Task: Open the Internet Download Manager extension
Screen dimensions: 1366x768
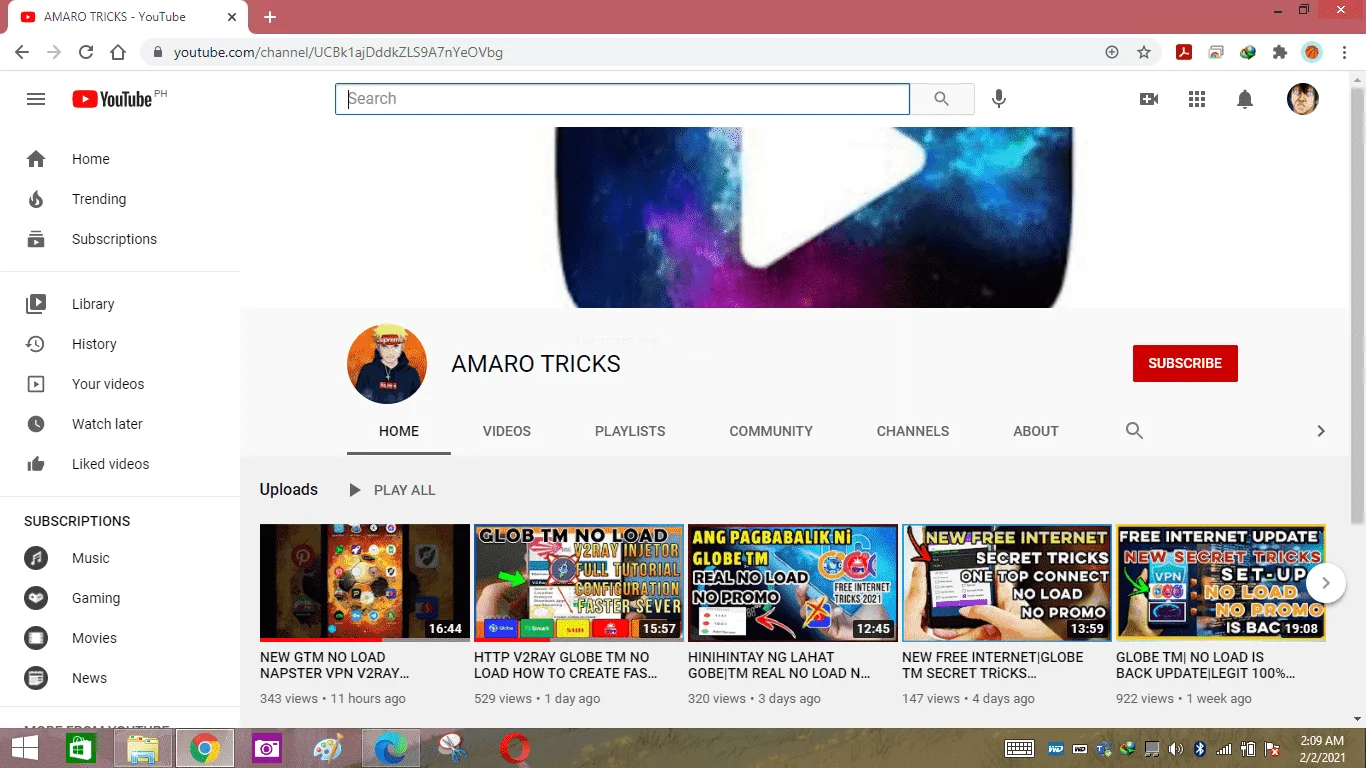Action: pyautogui.click(x=1247, y=52)
